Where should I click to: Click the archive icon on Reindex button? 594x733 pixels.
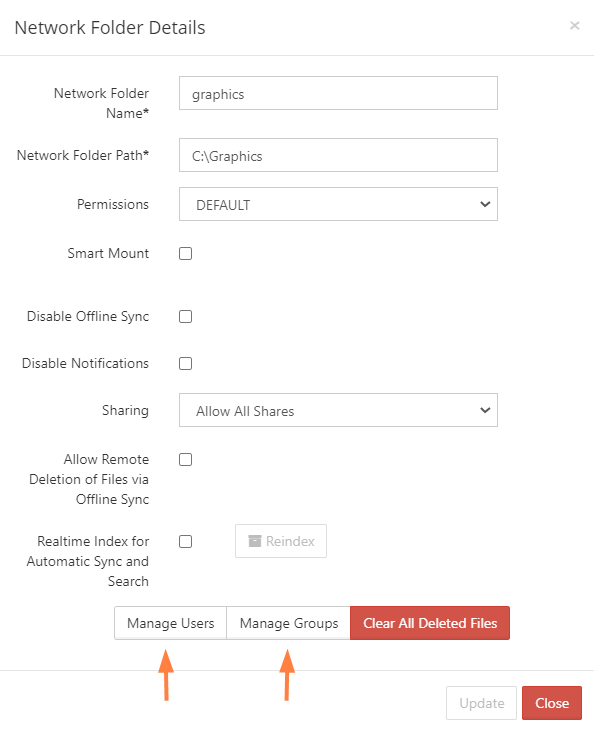255,541
